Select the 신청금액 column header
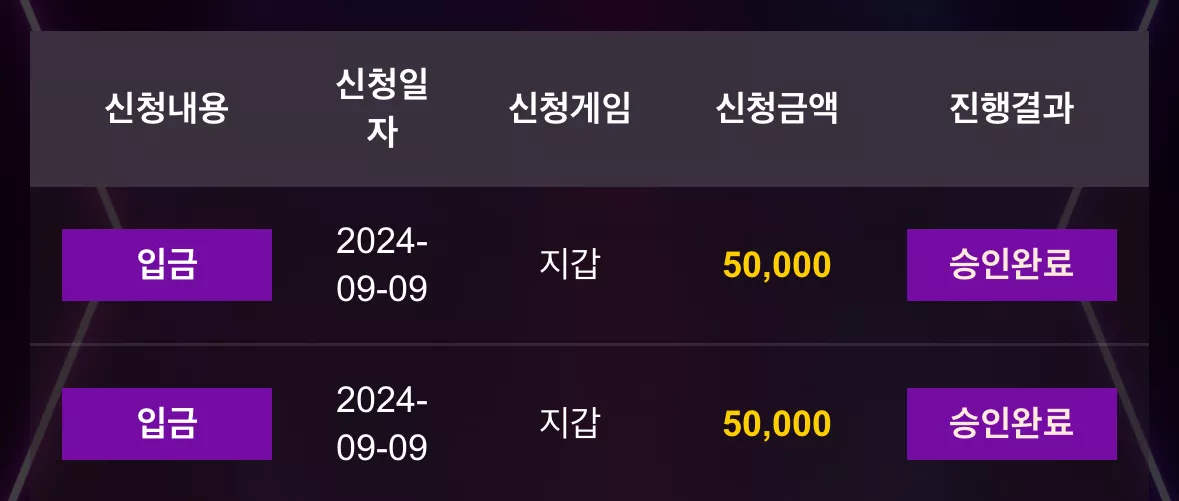 coord(777,108)
